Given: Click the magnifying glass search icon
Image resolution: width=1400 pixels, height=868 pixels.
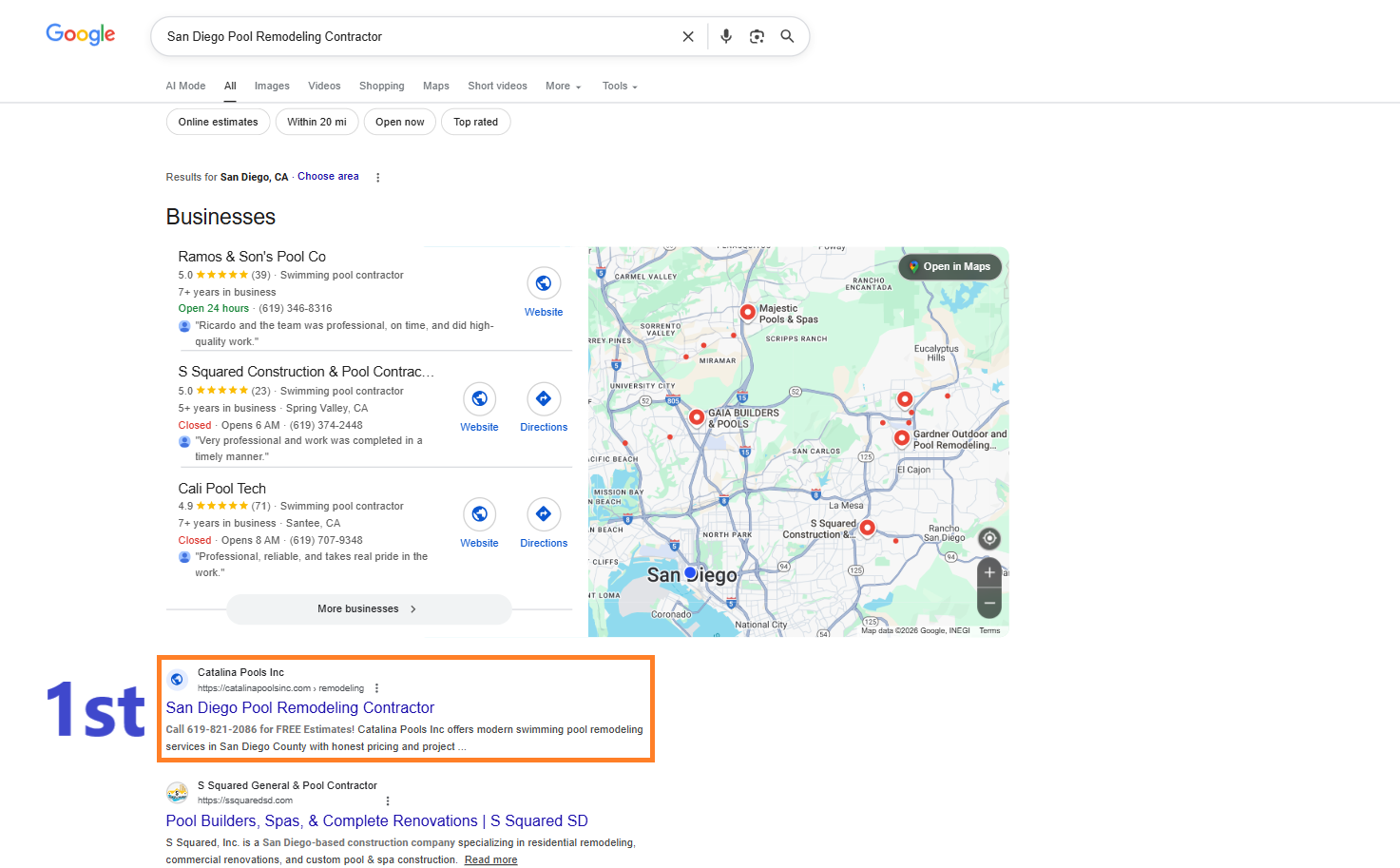Looking at the screenshot, I should tap(787, 36).
